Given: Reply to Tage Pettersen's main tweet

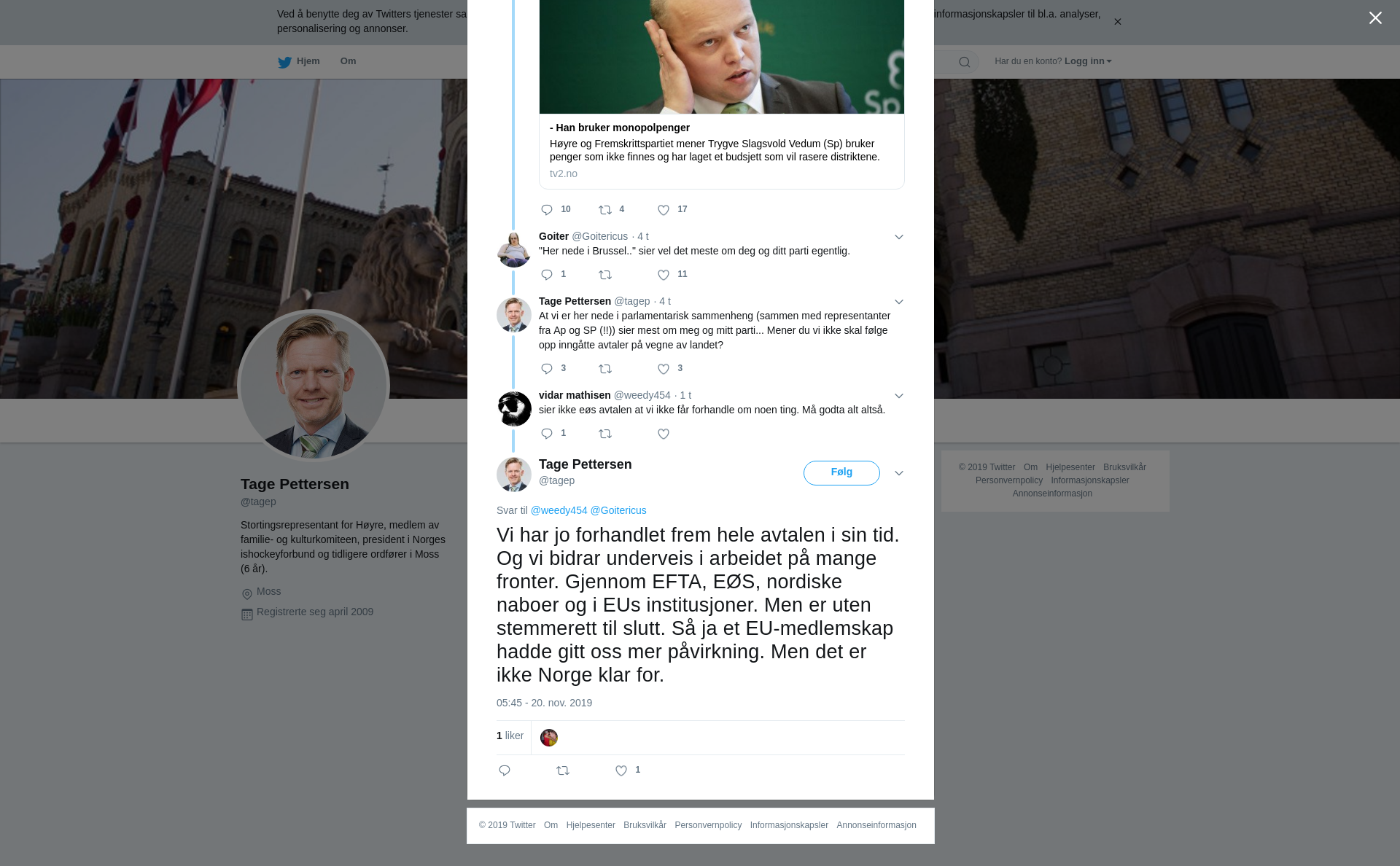Looking at the screenshot, I should point(505,771).
